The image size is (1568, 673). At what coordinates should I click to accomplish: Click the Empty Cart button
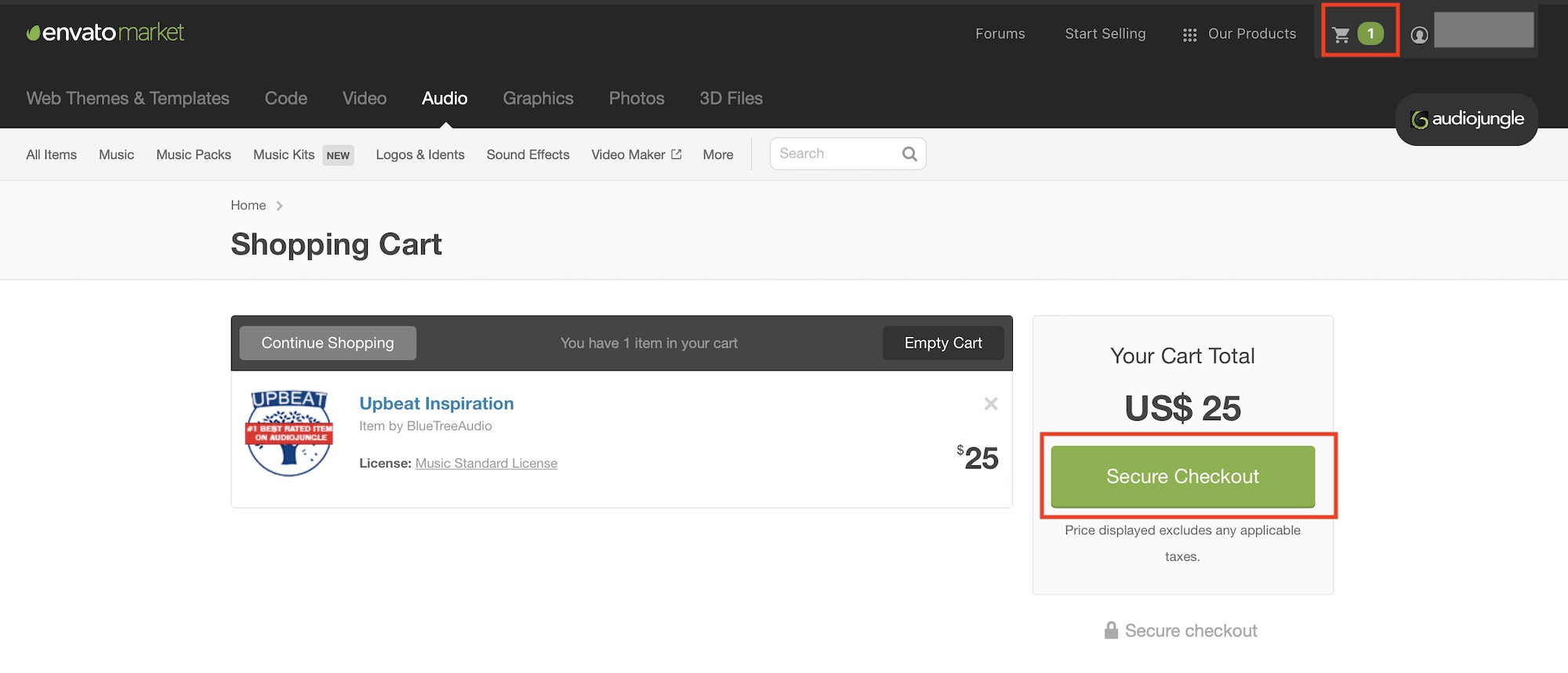coord(943,343)
